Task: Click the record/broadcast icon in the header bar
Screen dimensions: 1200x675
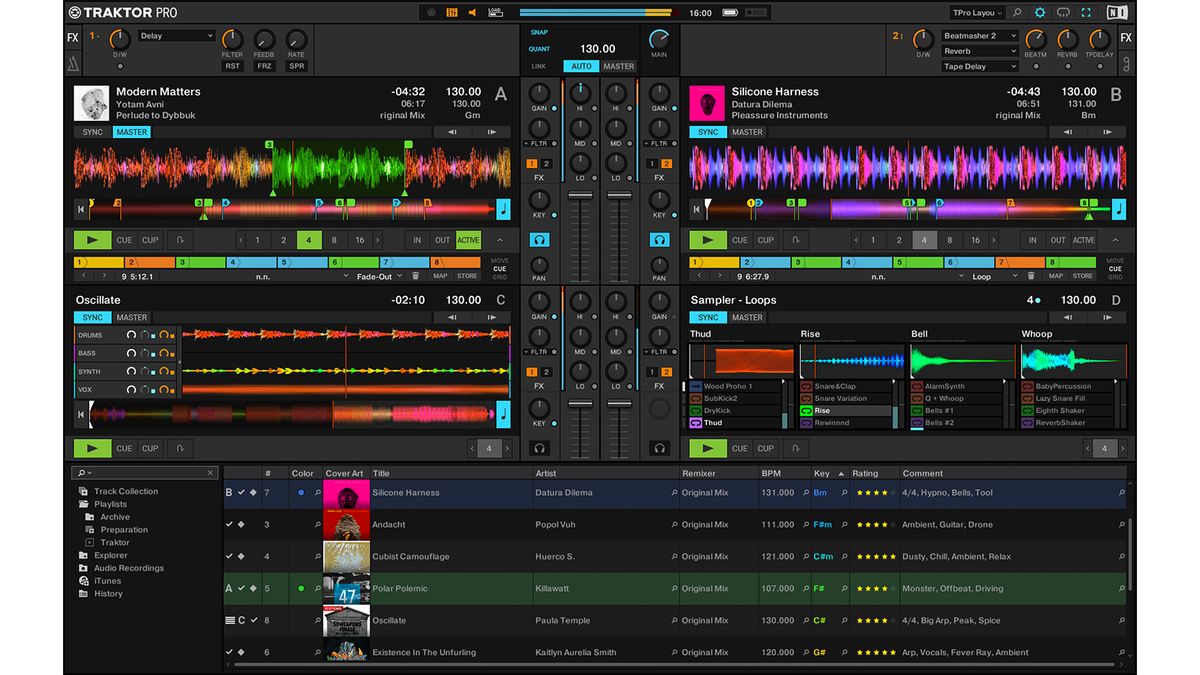Action: (431, 12)
